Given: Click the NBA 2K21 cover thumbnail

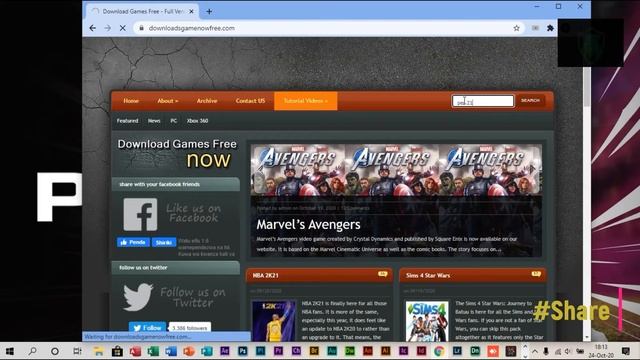Looking at the screenshot, I should [273, 321].
